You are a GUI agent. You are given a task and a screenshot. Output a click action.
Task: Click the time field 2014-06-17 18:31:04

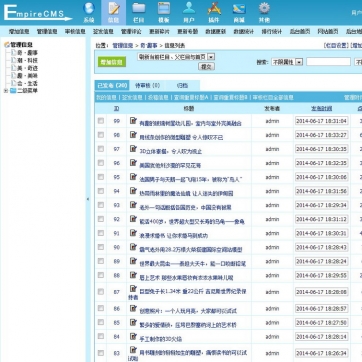321,121
